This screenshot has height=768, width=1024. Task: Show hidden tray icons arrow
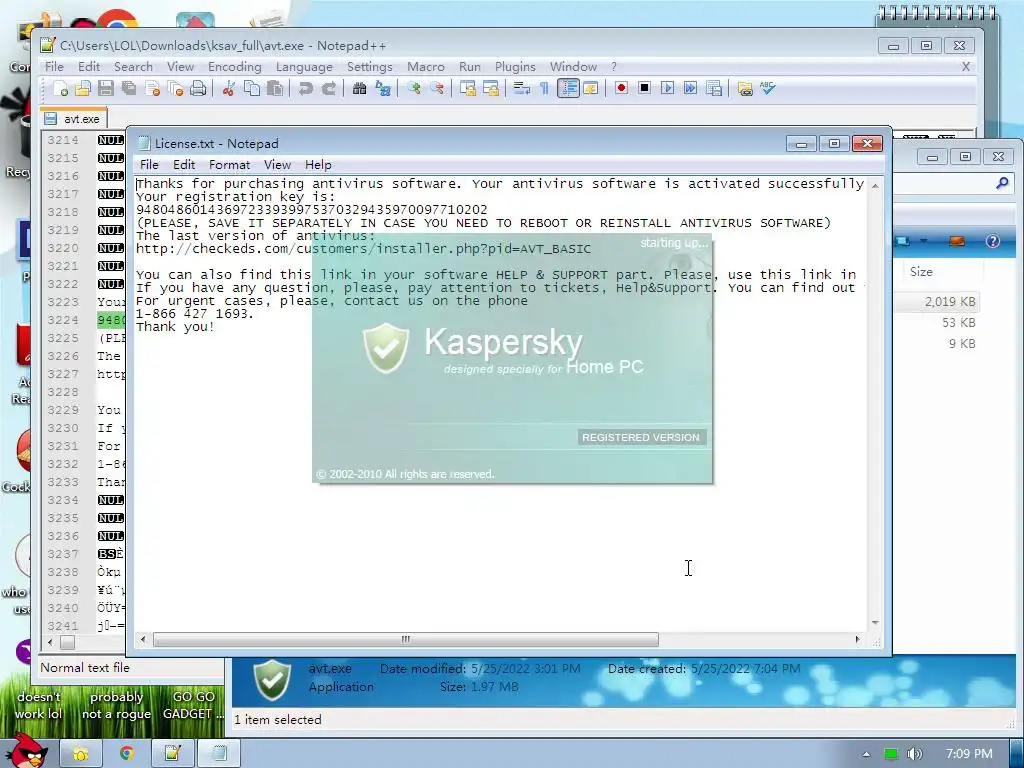[x=866, y=754]
